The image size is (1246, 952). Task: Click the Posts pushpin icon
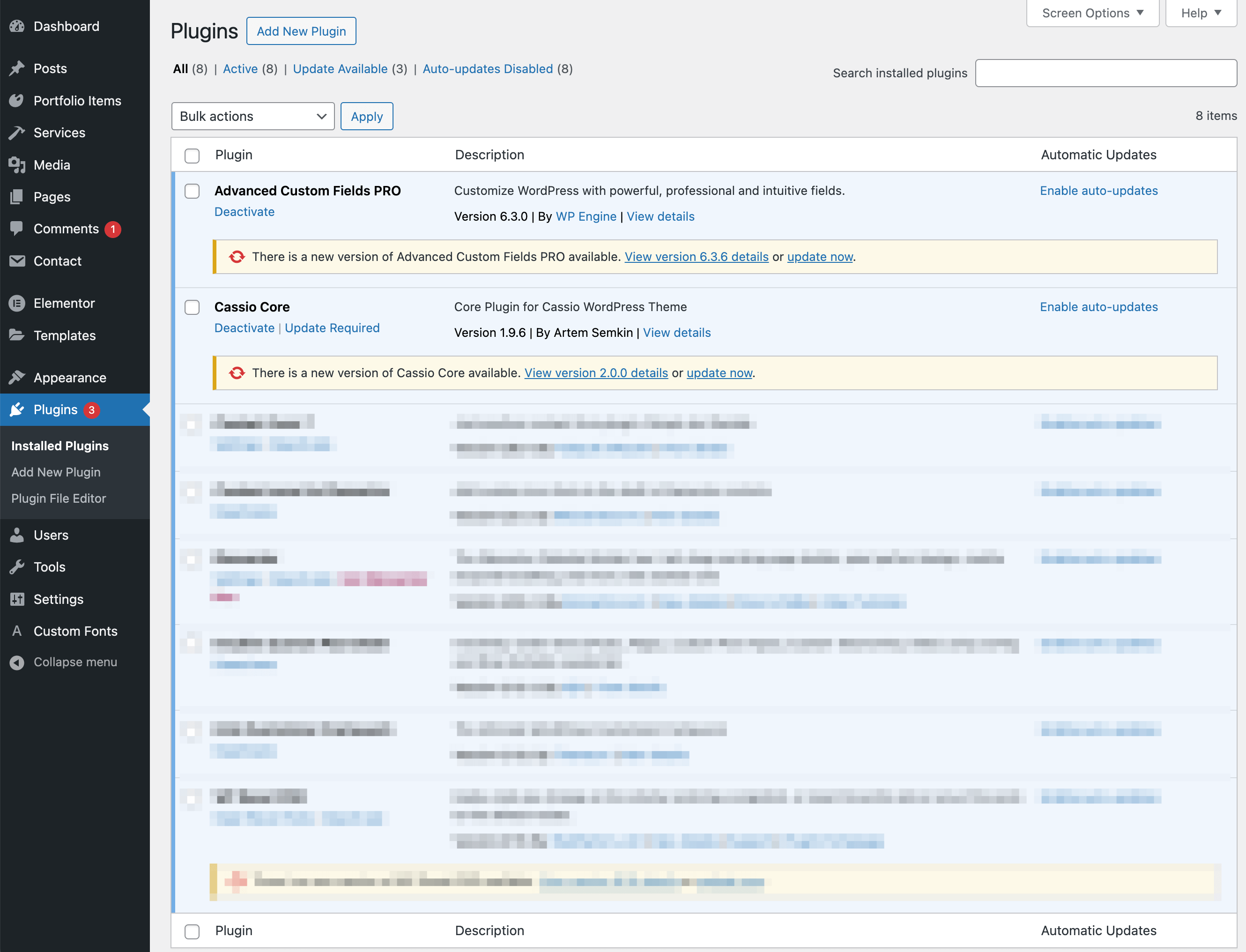[17, 68]
